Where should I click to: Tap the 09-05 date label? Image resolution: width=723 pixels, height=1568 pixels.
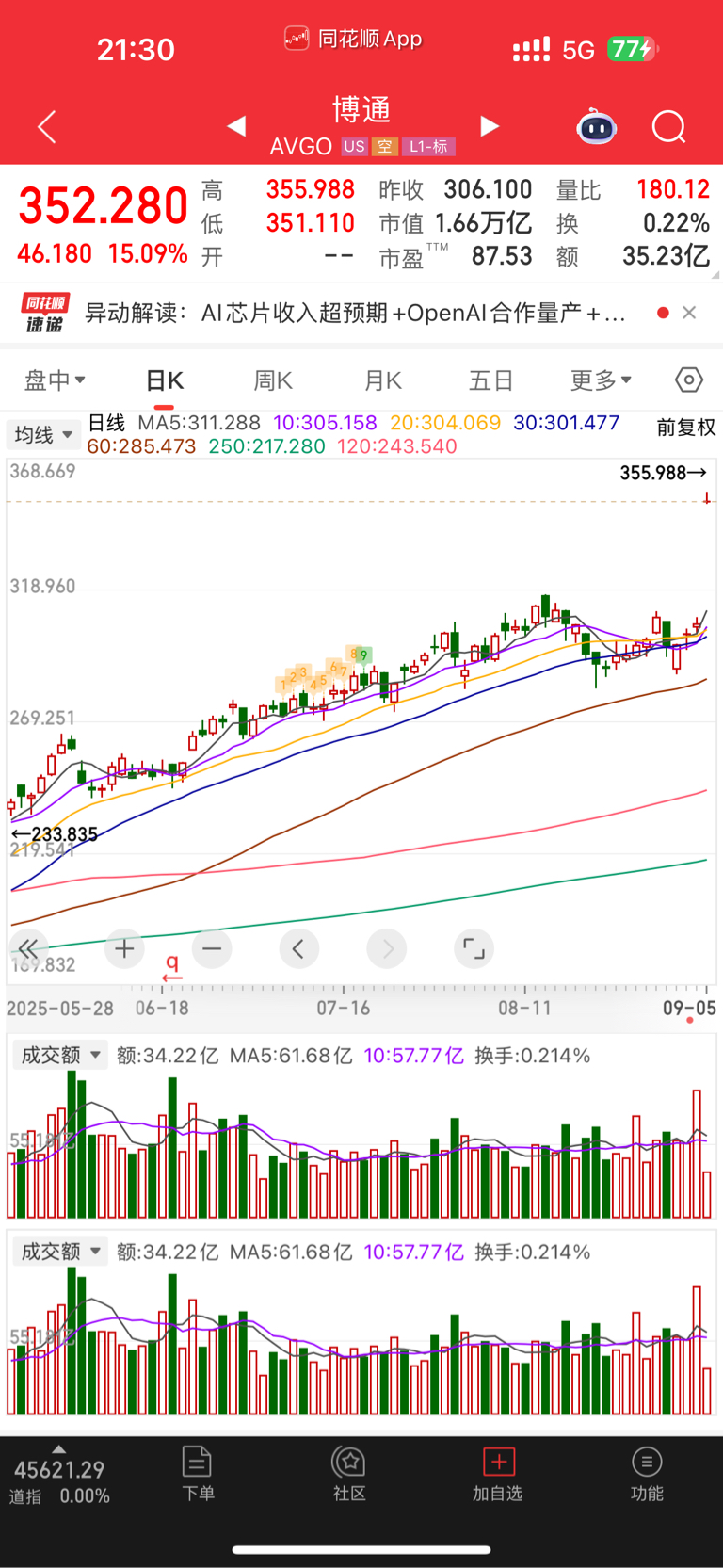[x=689, y=1009]
